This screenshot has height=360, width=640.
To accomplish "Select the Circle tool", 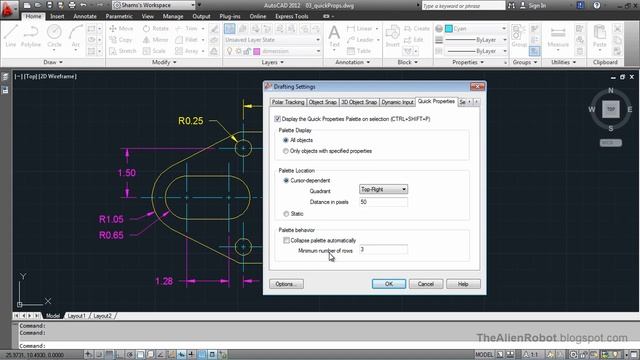I will (54, 36).
